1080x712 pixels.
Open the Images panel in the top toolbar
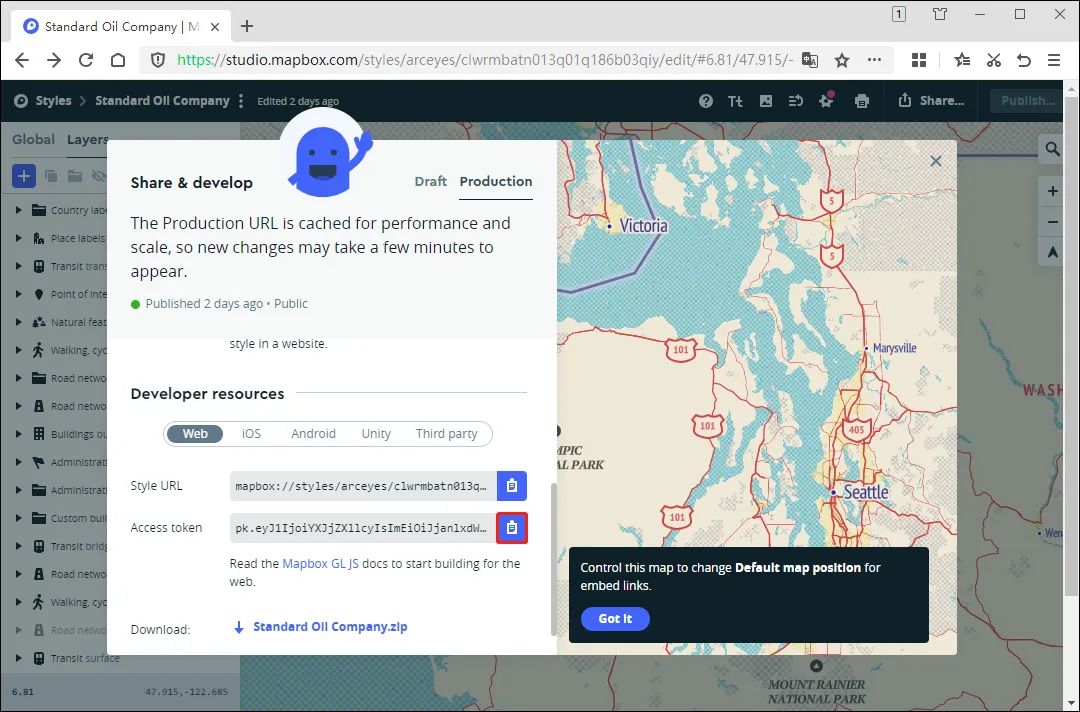pyautogui.click(x=765, y=100)
